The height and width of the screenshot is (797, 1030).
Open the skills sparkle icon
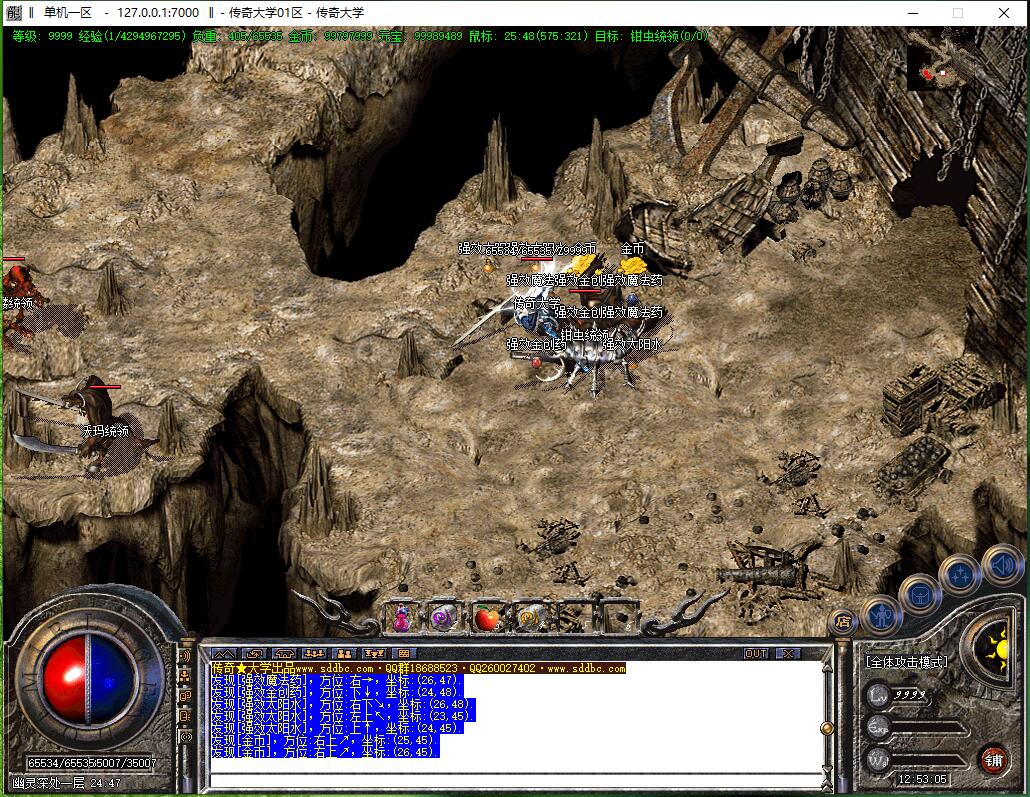960,577
